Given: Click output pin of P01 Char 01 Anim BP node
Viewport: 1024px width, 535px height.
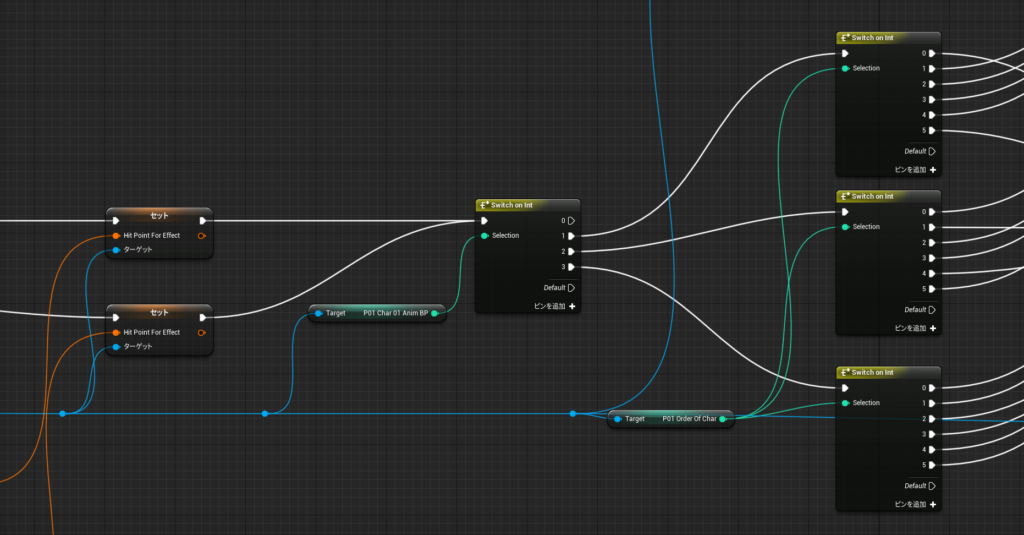Looking at the screenshot, I should pyautogui.click(x=435, y=314).
